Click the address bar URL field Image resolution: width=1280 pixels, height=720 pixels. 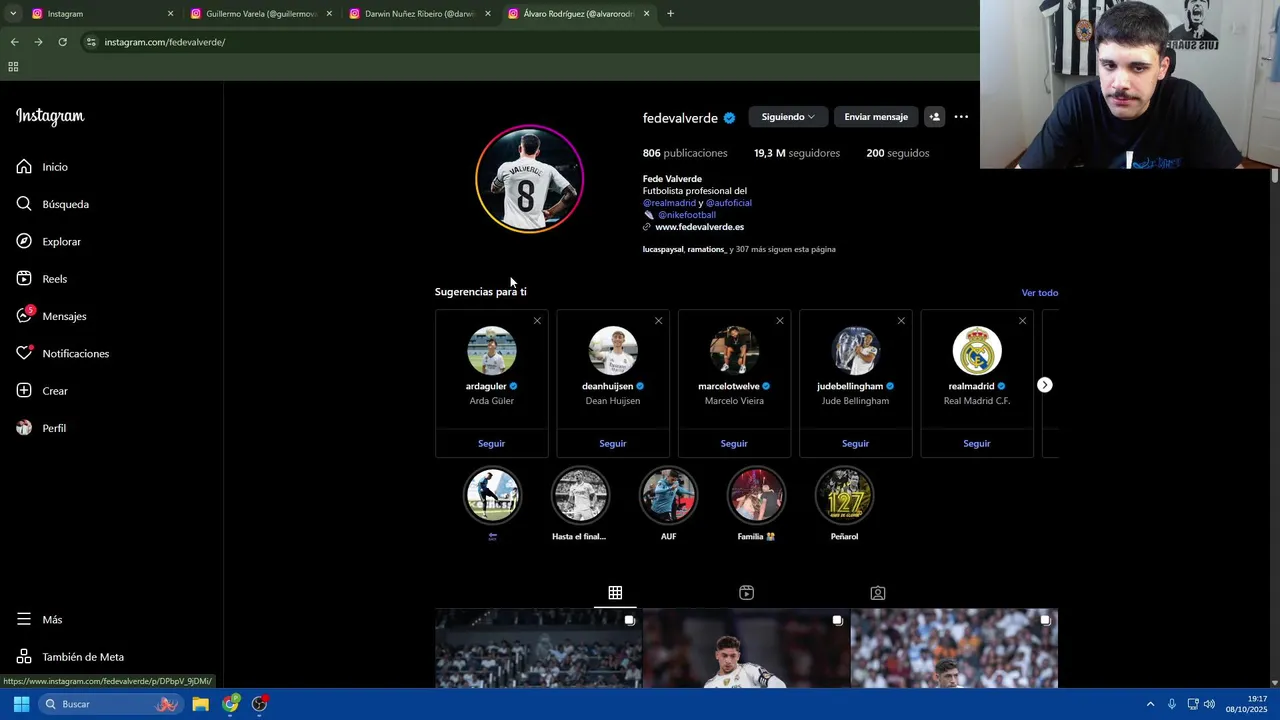pyautogui.click(x=530, y=42)
